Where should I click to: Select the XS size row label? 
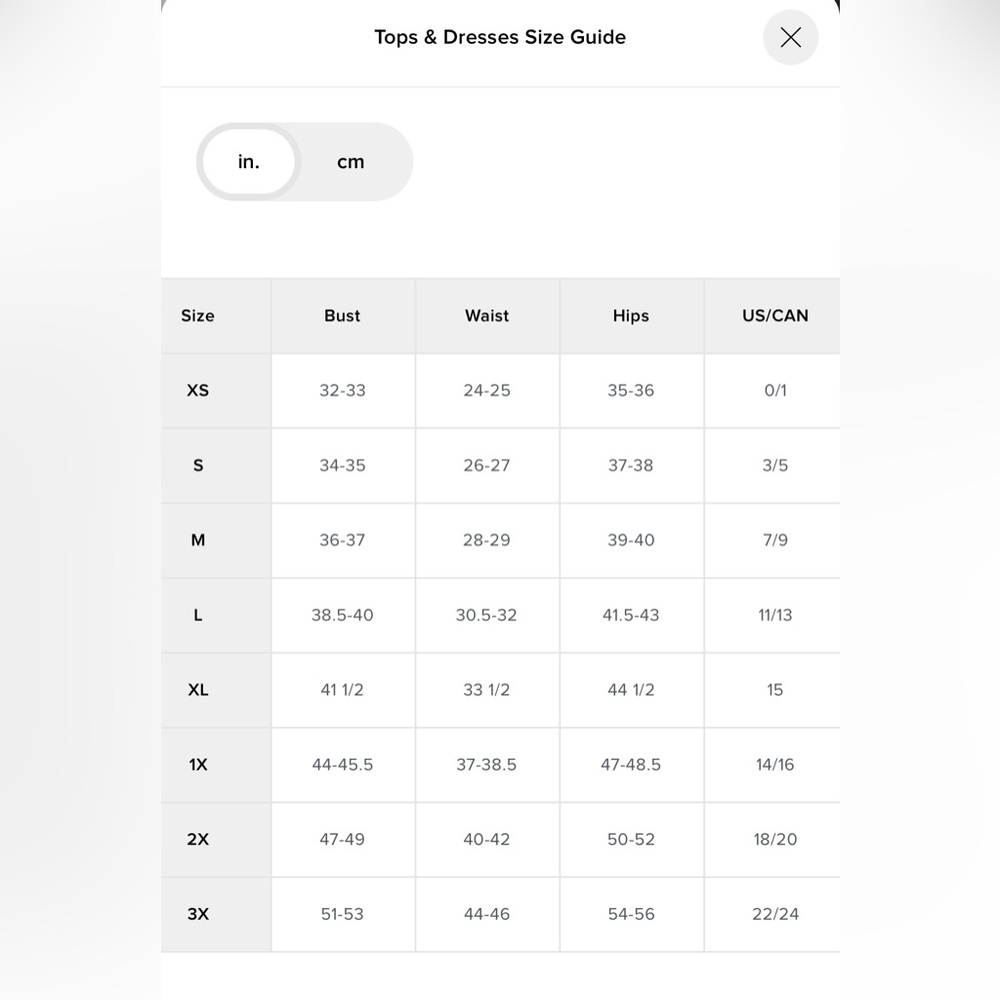tap(198, 390)
